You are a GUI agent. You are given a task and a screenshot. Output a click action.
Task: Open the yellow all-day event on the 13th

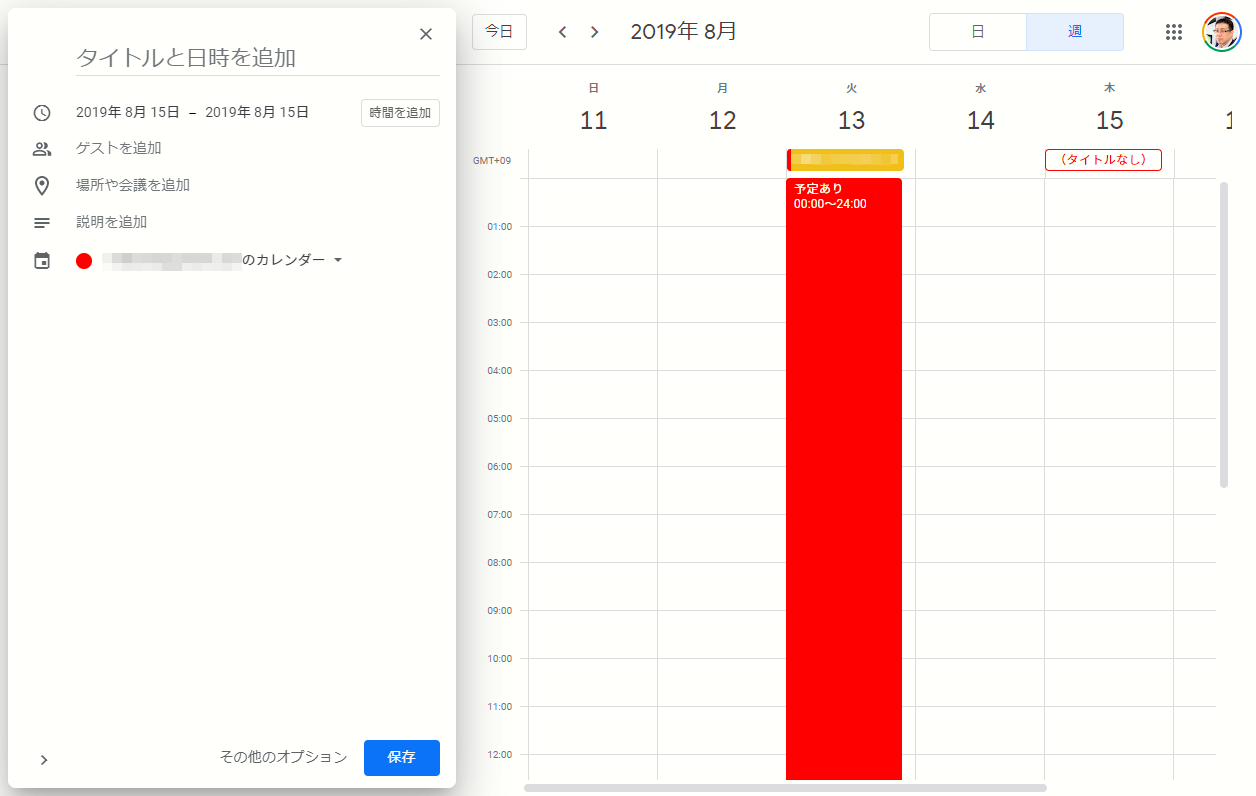(x=845, y=160)
